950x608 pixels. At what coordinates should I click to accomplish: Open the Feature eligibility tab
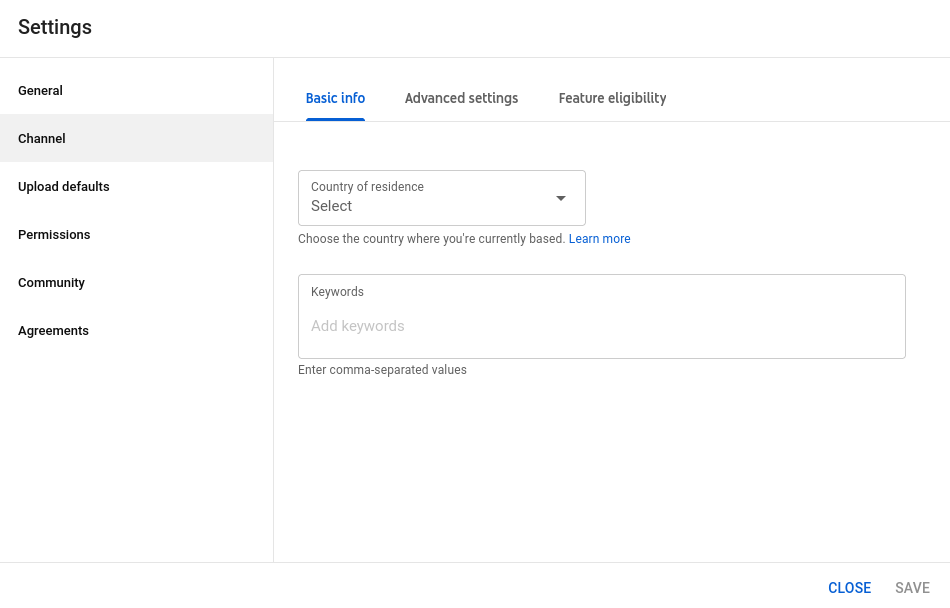click(x=612, y=98)
